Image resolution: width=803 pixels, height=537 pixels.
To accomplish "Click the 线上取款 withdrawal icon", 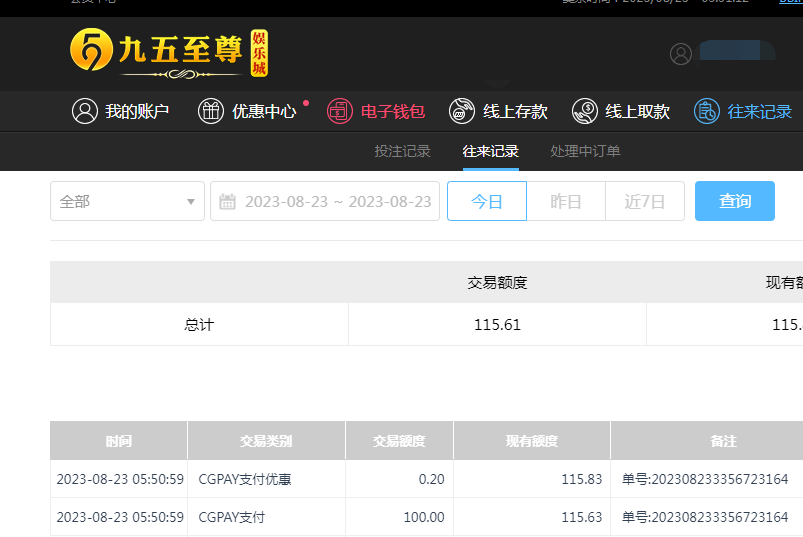I will click(585, 111).
